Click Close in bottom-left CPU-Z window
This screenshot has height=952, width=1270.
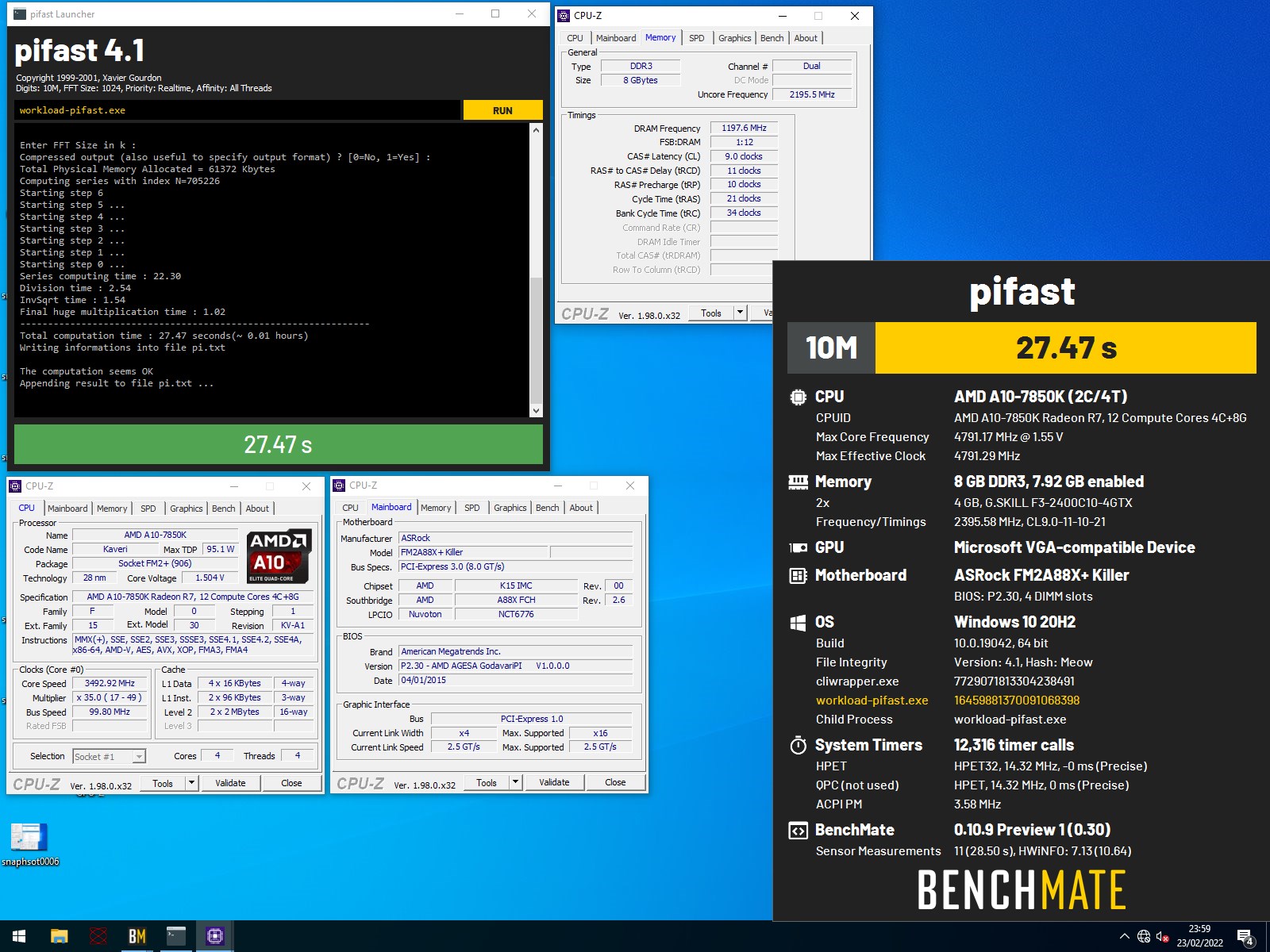[291, 783]
